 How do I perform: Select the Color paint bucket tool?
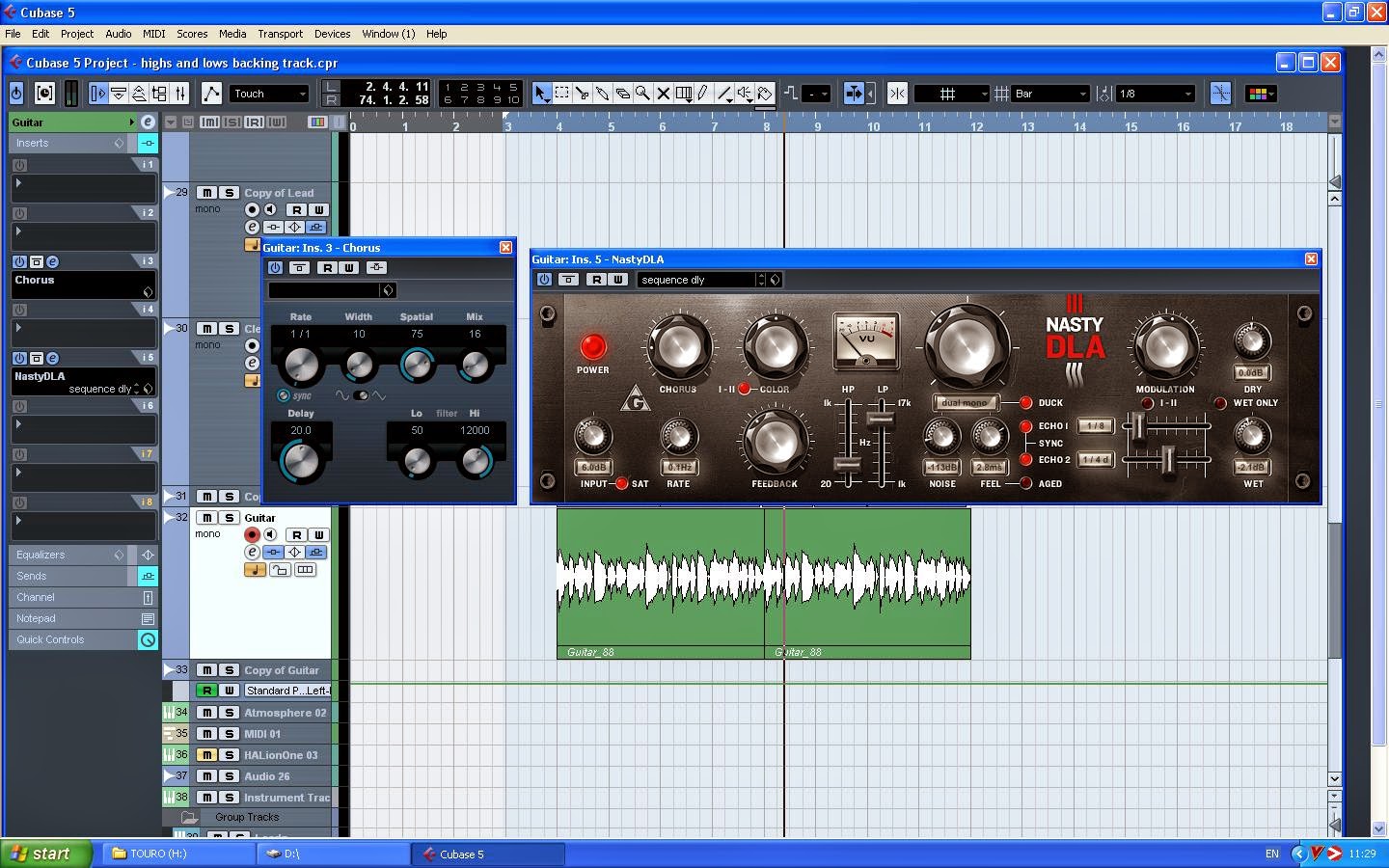click(765, 94)
